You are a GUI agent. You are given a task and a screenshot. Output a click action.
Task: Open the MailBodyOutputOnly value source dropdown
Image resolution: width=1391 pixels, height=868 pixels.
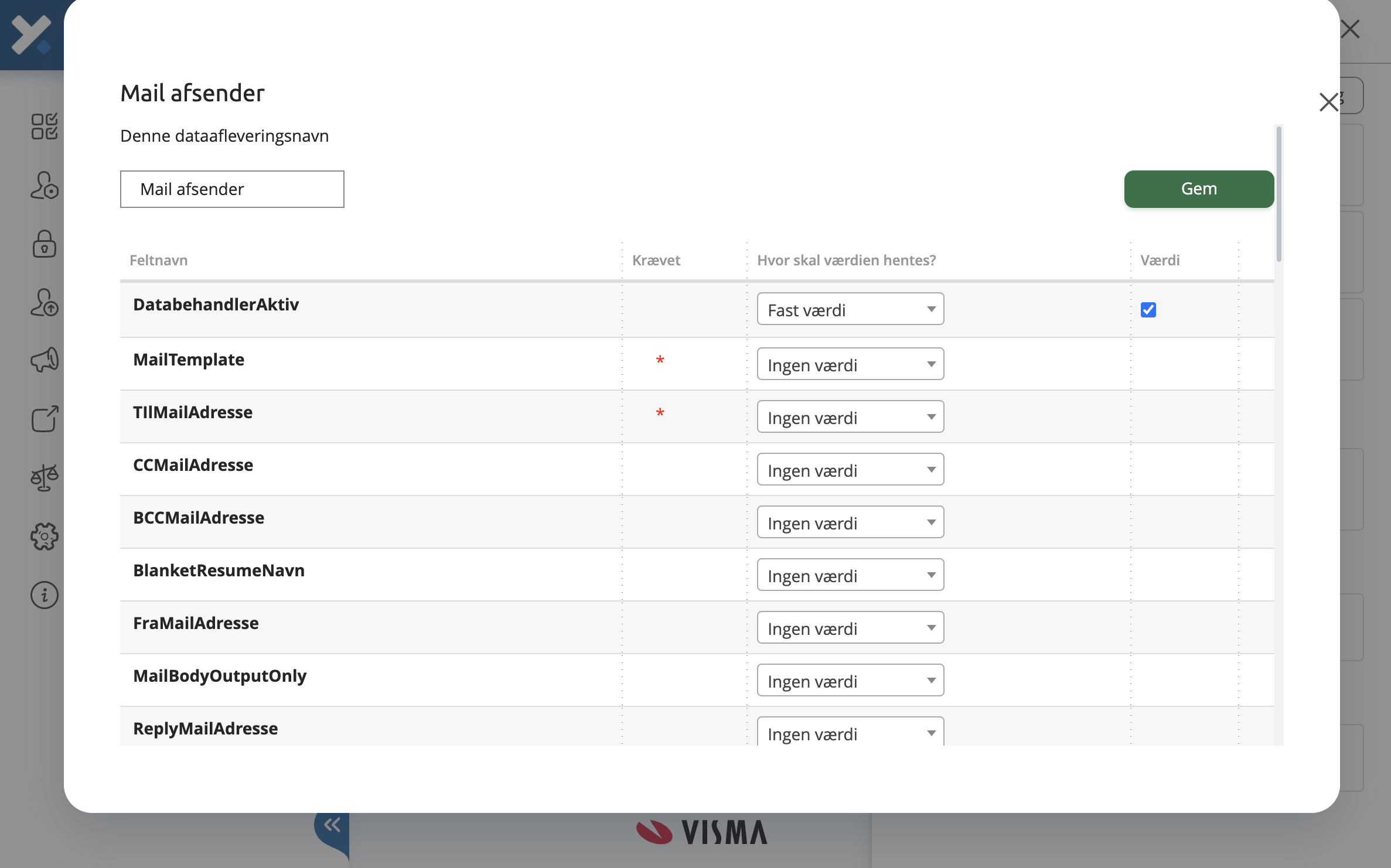(x=850, y=681)
